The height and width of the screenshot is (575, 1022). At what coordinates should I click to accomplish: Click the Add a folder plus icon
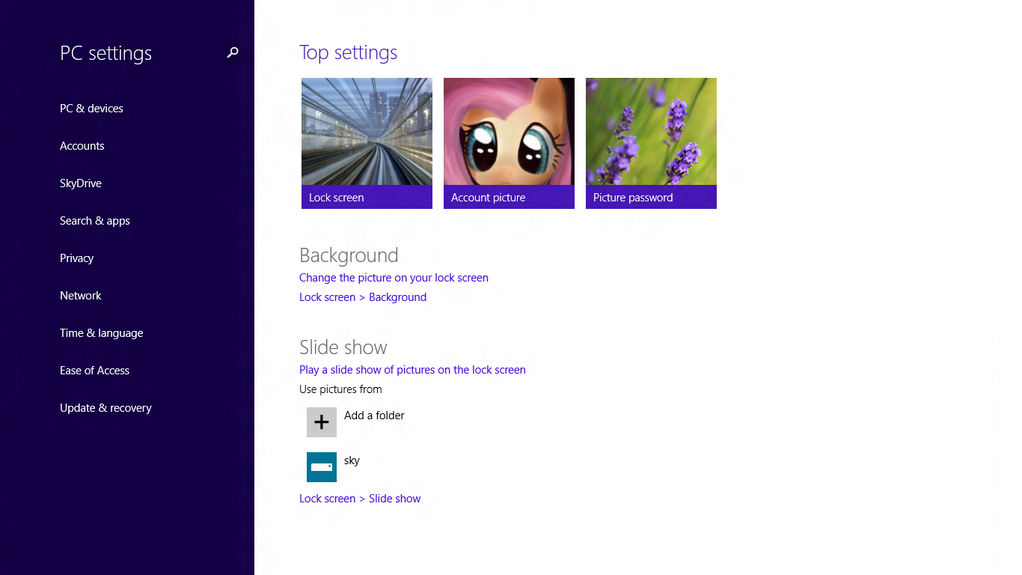[x=321, y=422]
